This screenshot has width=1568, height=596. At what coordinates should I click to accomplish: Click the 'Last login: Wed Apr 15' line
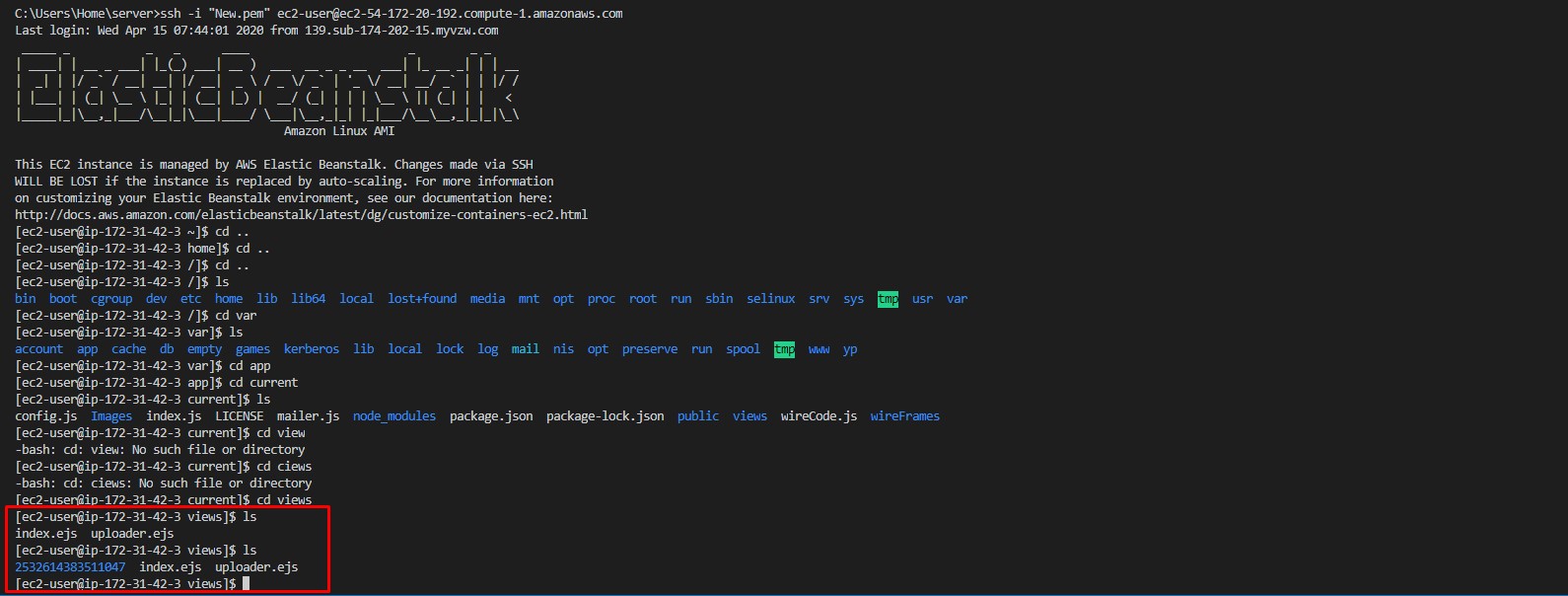click(x=256, y=31)
